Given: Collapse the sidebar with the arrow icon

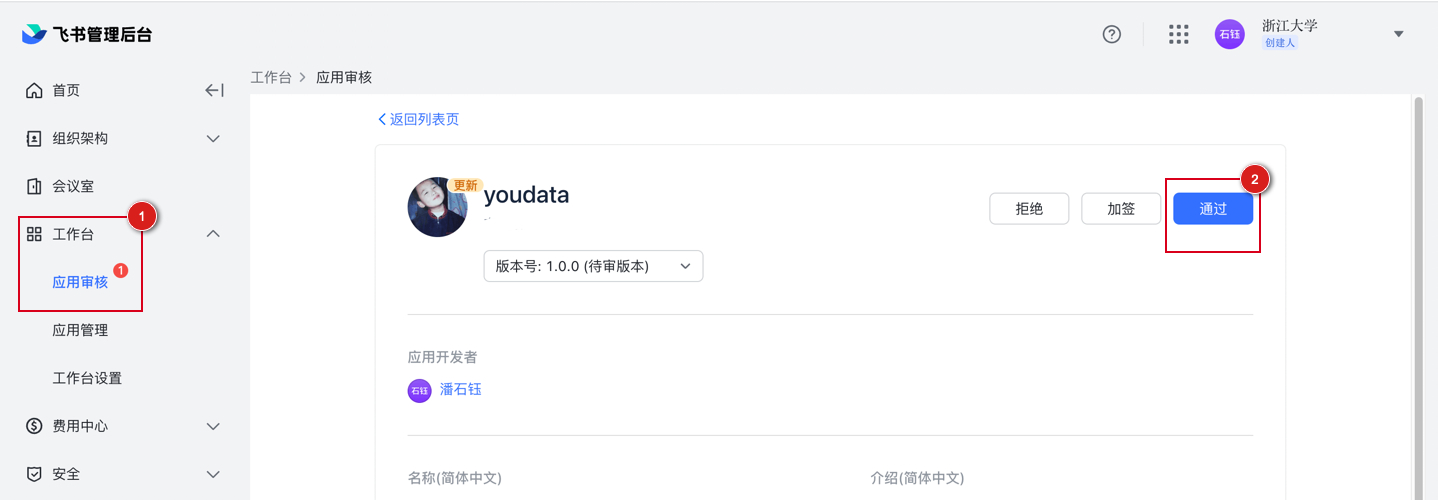Looking at the screenshot, I should coord(213,91).
